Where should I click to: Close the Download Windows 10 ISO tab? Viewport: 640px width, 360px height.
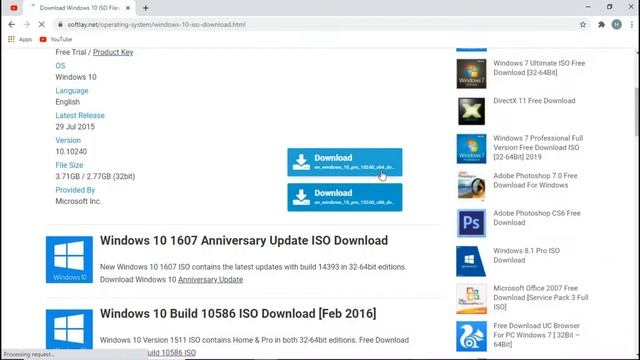[128, 8]
